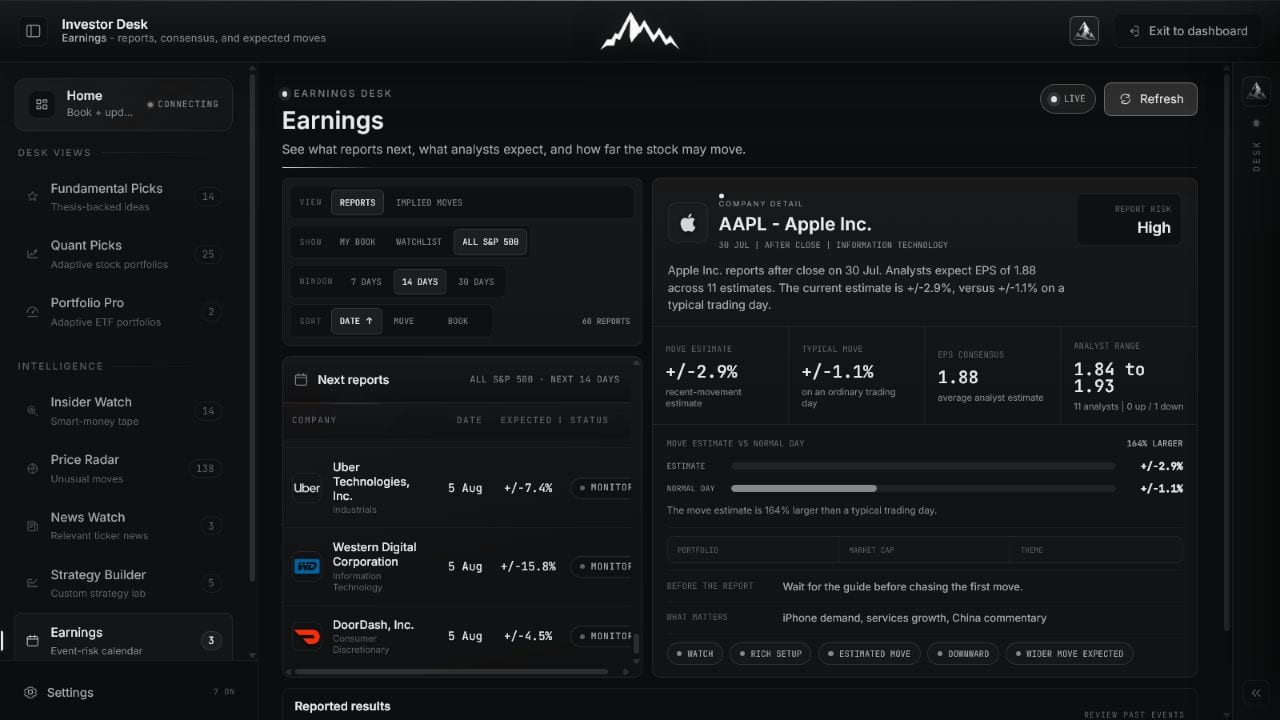Select the 30 DAYS window option
The image size is (1280, 720).
476,282
